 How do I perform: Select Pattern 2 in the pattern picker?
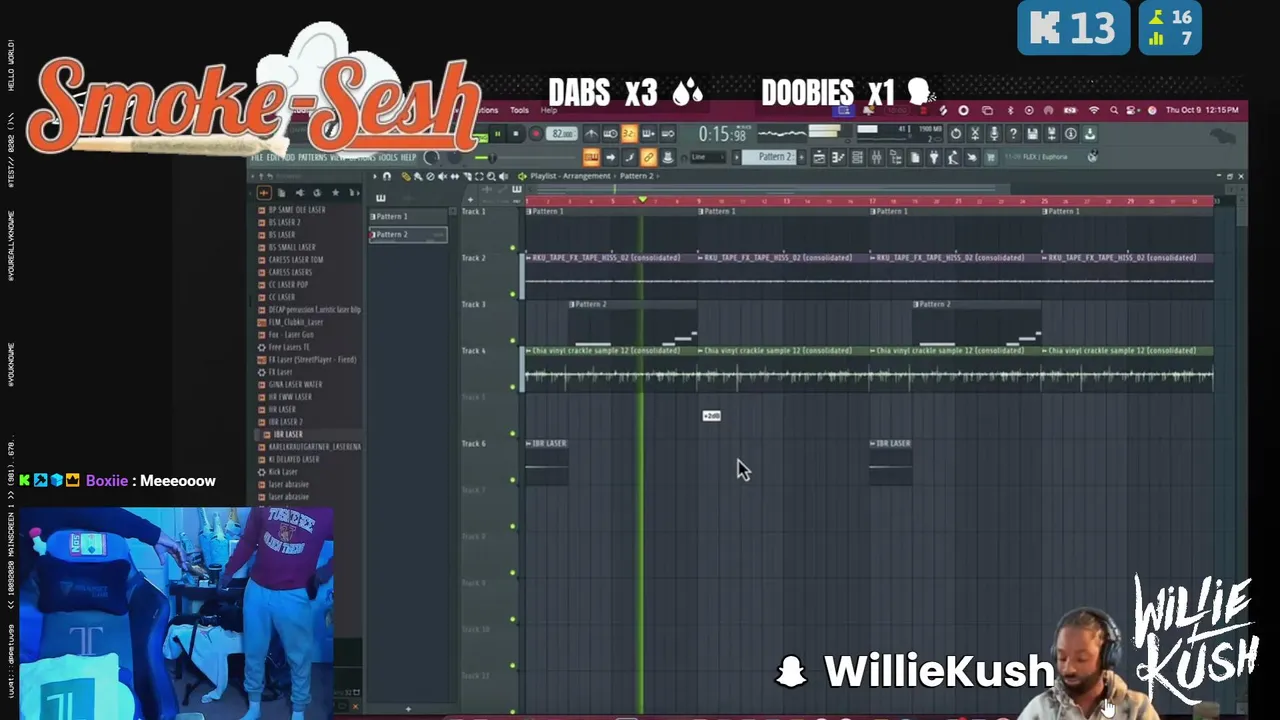pyautogui.click(x=408, y=235)
